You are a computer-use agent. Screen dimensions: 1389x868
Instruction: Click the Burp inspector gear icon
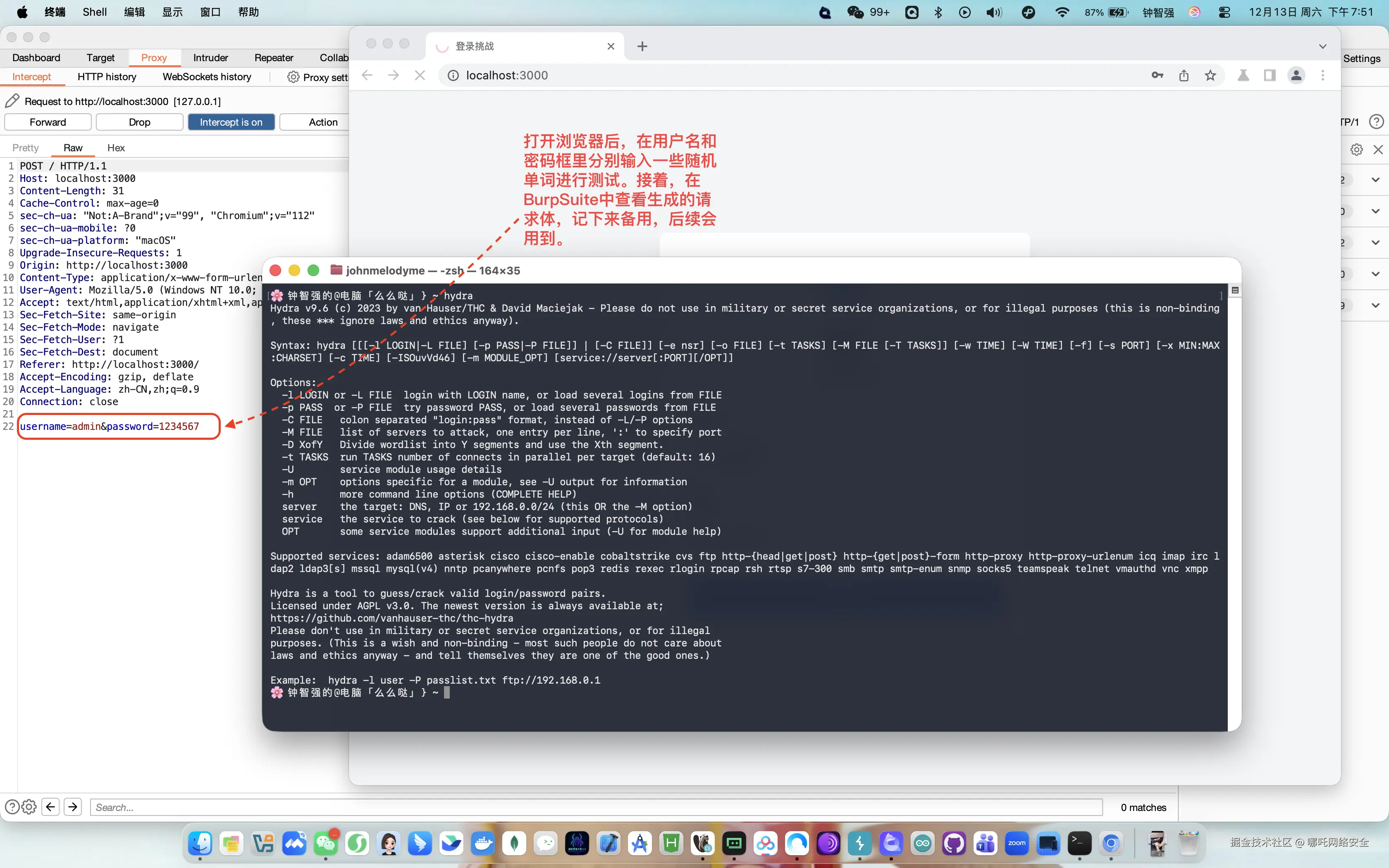click(x=1356, y=149)
